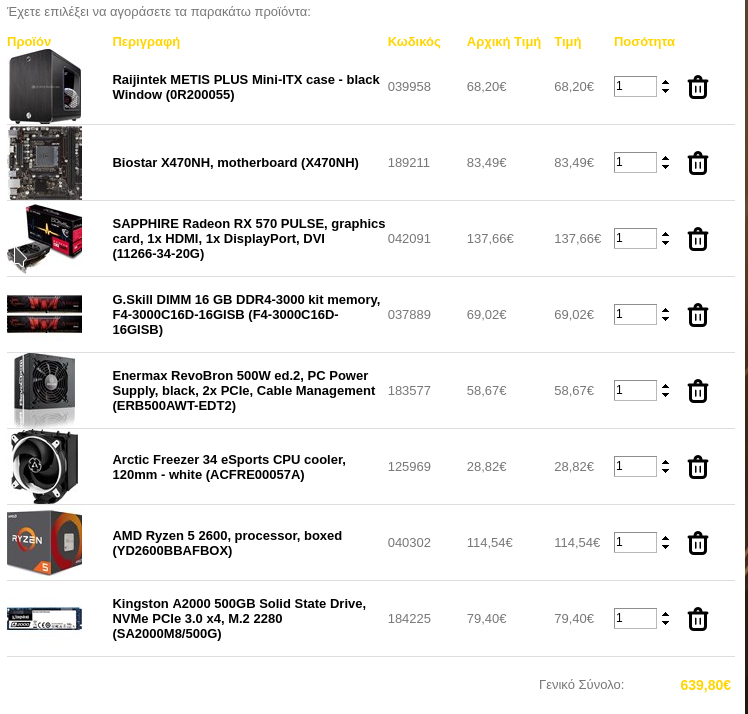Decrease quantity of Kingston A2000 SSD

pyautogui.click(x=665, y=622)
